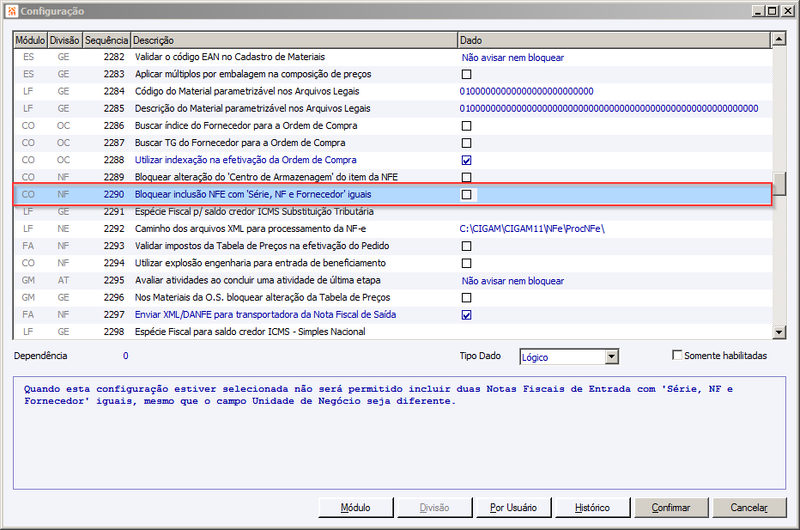The width and height of the screenshot is (800, 530).
Task: Toggle checkbox for Bloquear alteração do Centro de Armazenagem
Action: (x=466, y=178)
